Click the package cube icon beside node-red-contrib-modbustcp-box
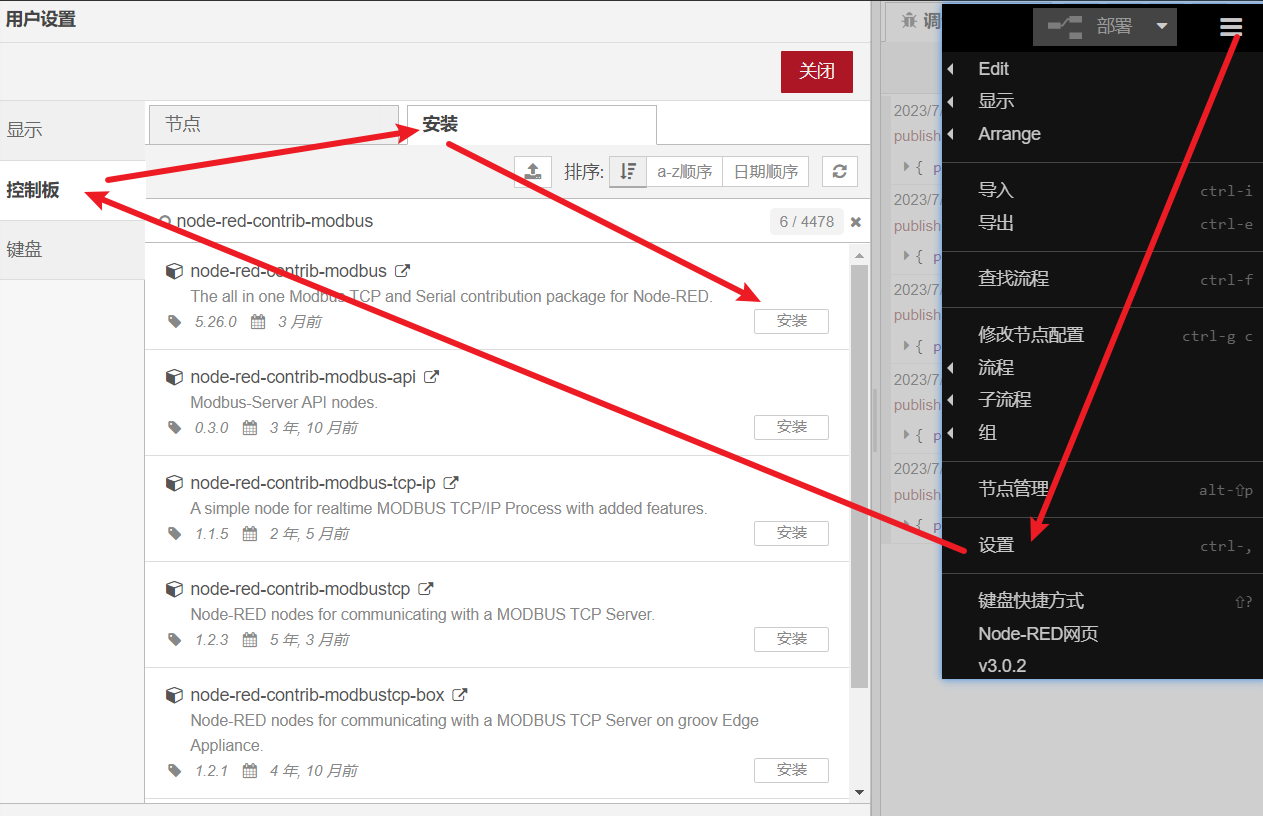The height and width of the screenshot is (816, 1263). pos(174,695)
